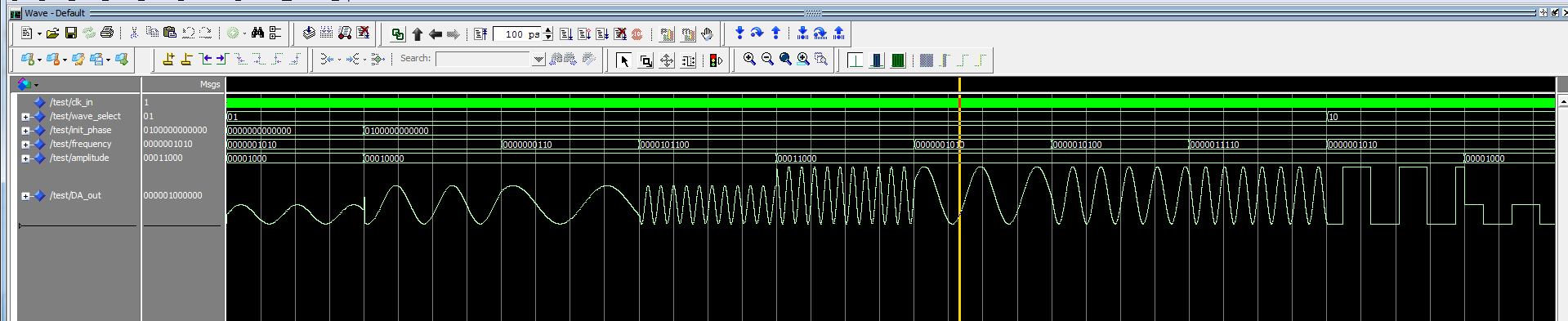The height and width of the screenshot is (321, 1568).
Task: Click the red Stop simulation icon
Action: click(x=637, y=34)
